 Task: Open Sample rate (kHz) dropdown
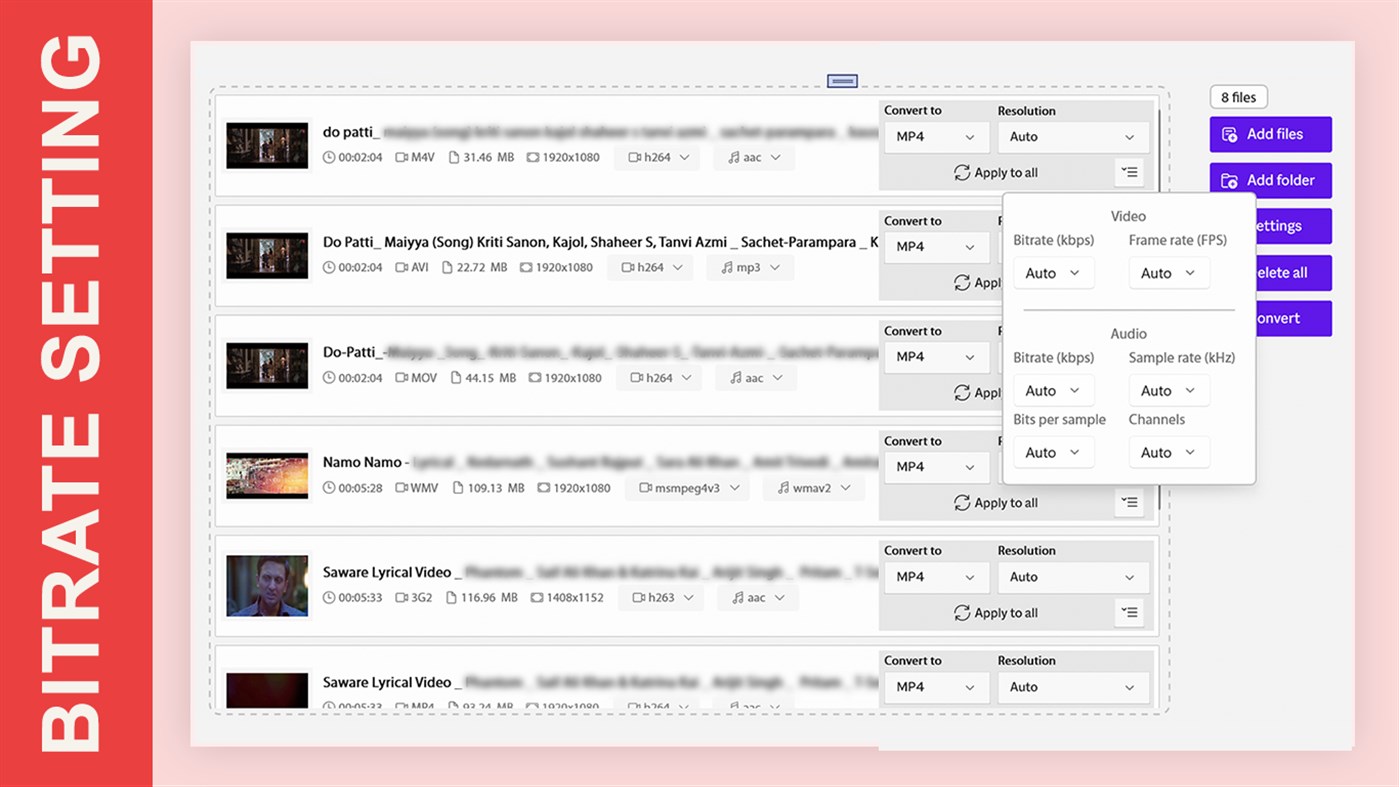[x=1169, y=391]
